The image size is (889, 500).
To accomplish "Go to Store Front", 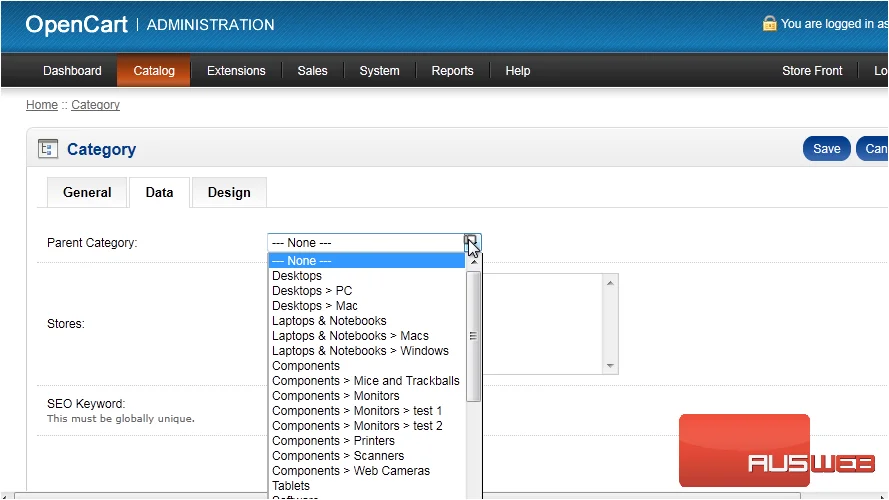I will (x=812, y=71).
